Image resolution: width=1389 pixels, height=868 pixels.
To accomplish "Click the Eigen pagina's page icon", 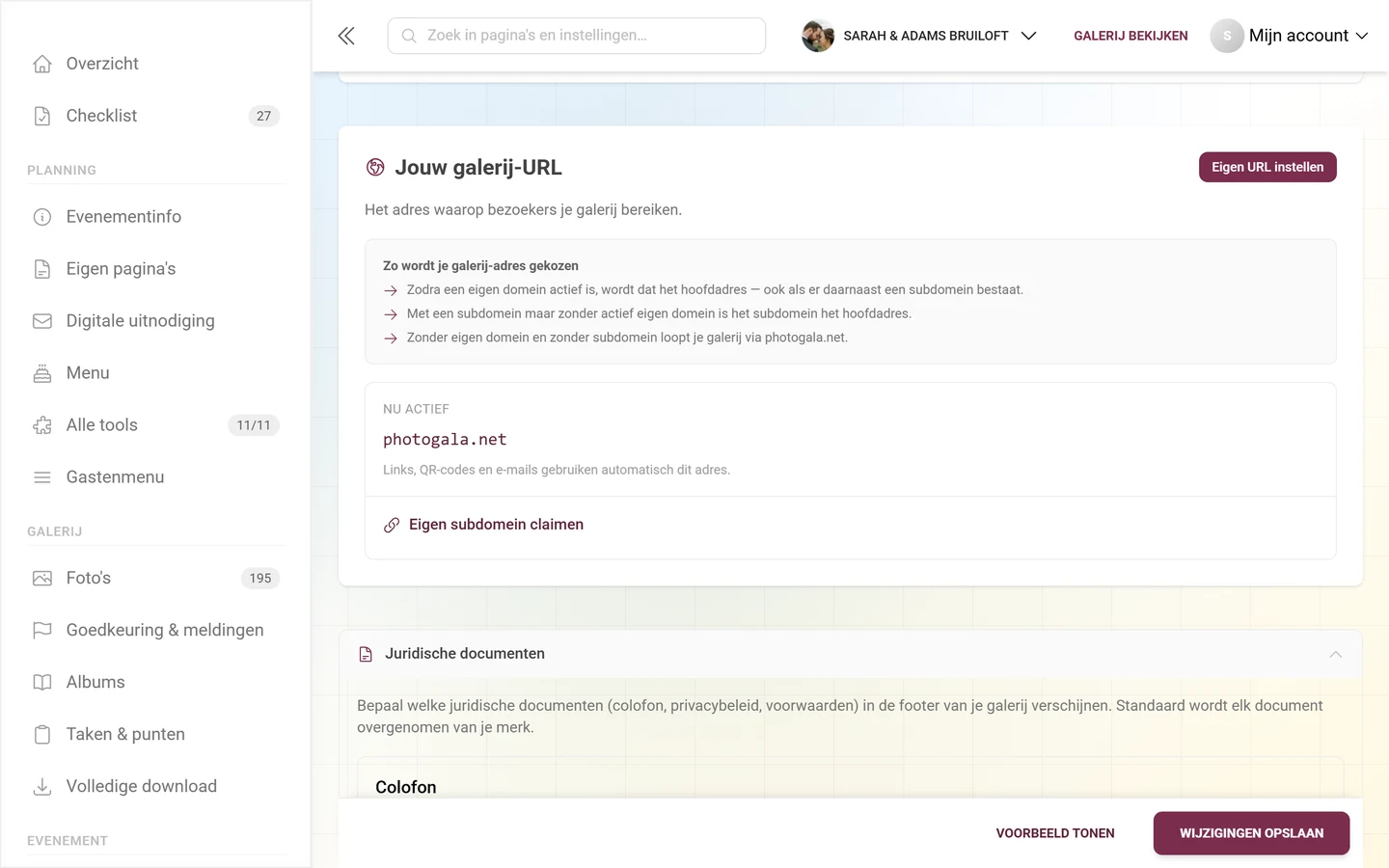I will [42, 269].
